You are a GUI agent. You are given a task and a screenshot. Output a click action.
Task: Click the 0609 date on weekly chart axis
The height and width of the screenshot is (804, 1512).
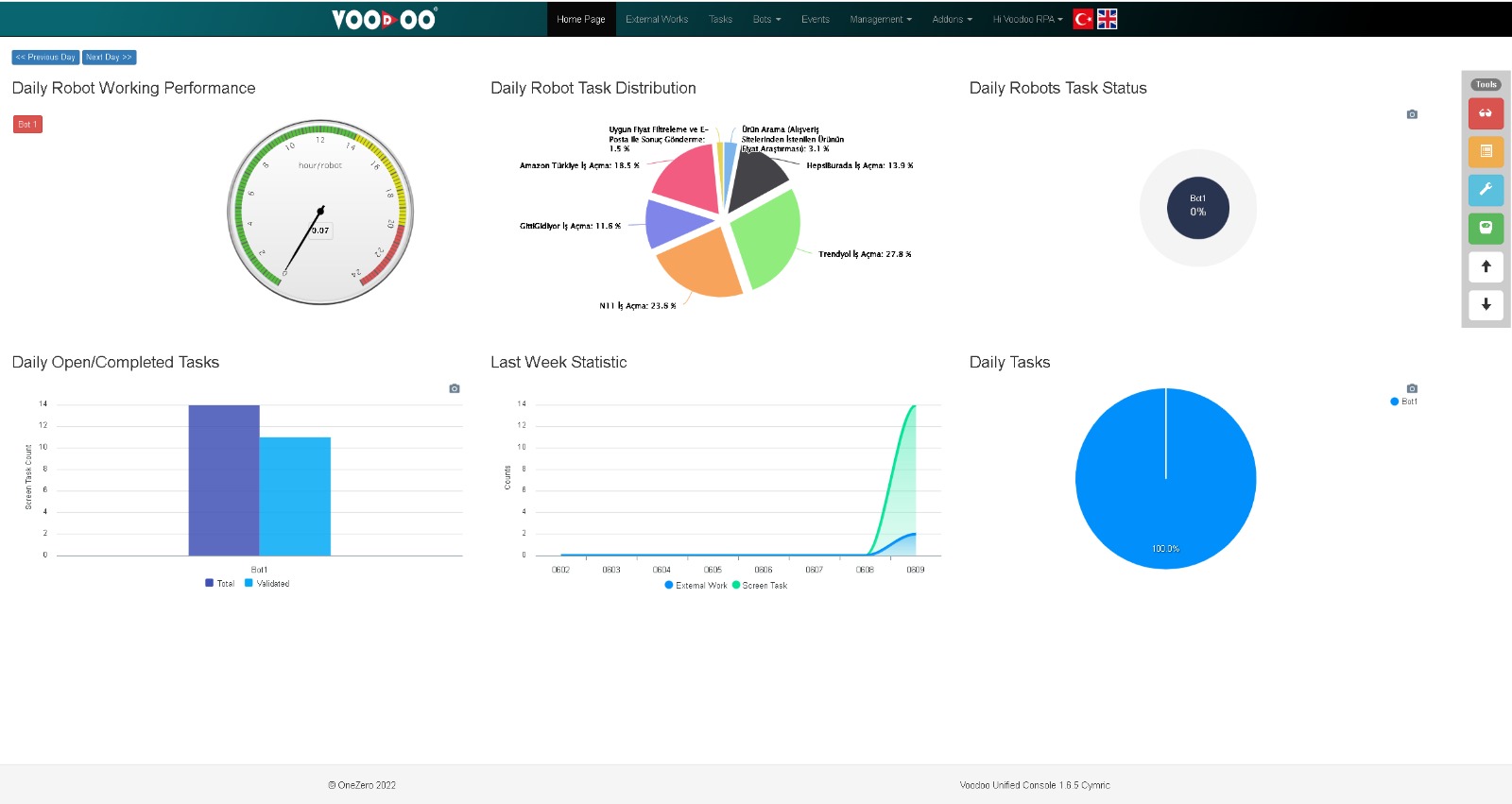(916, 570)
